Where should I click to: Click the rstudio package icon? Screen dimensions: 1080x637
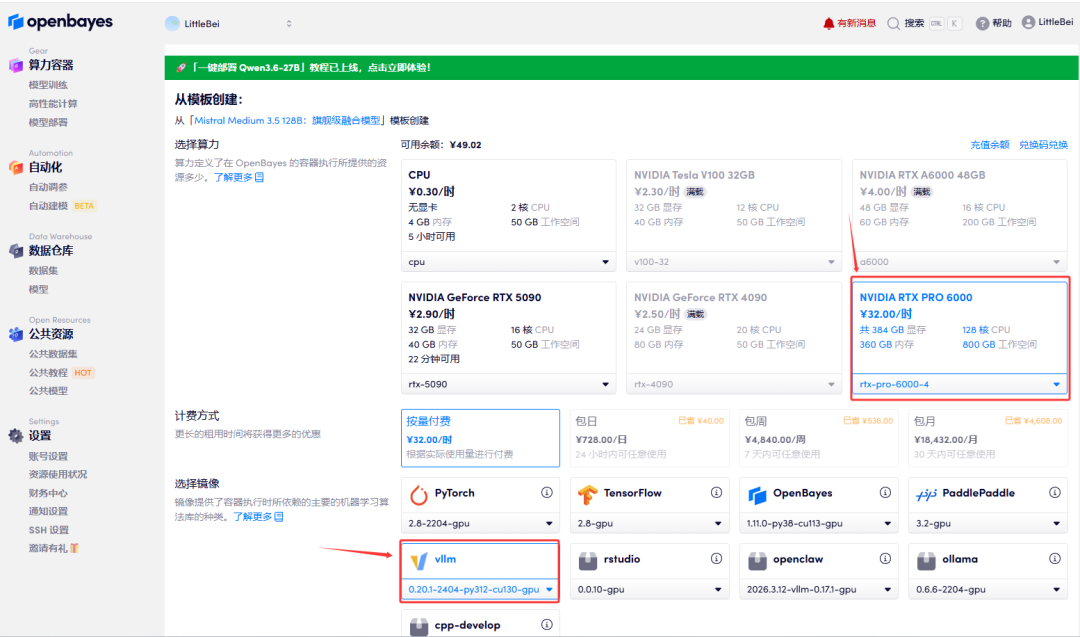588,561
